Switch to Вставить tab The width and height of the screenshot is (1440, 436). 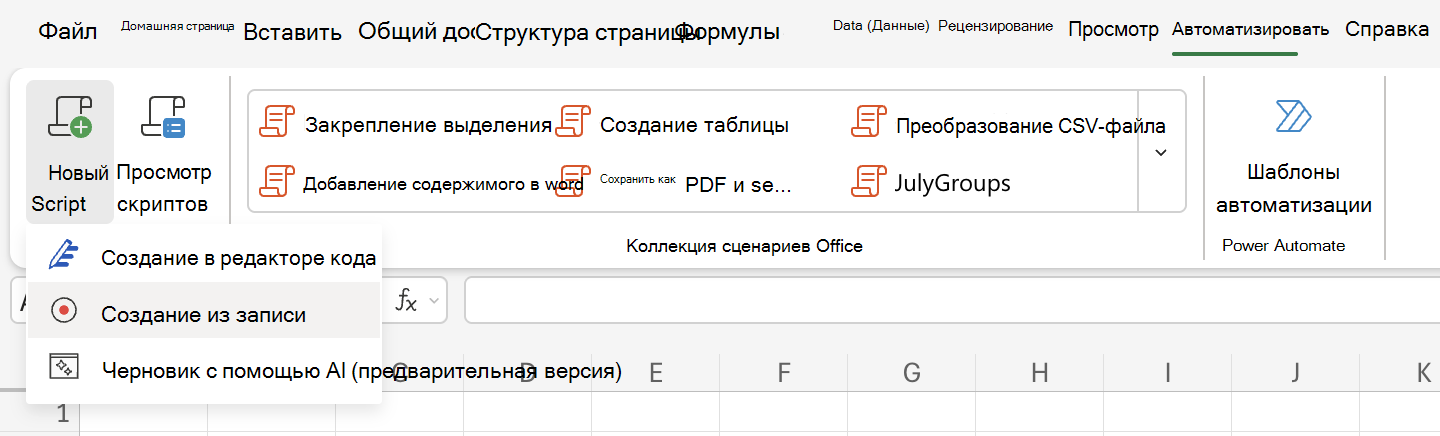click(293, 31)
